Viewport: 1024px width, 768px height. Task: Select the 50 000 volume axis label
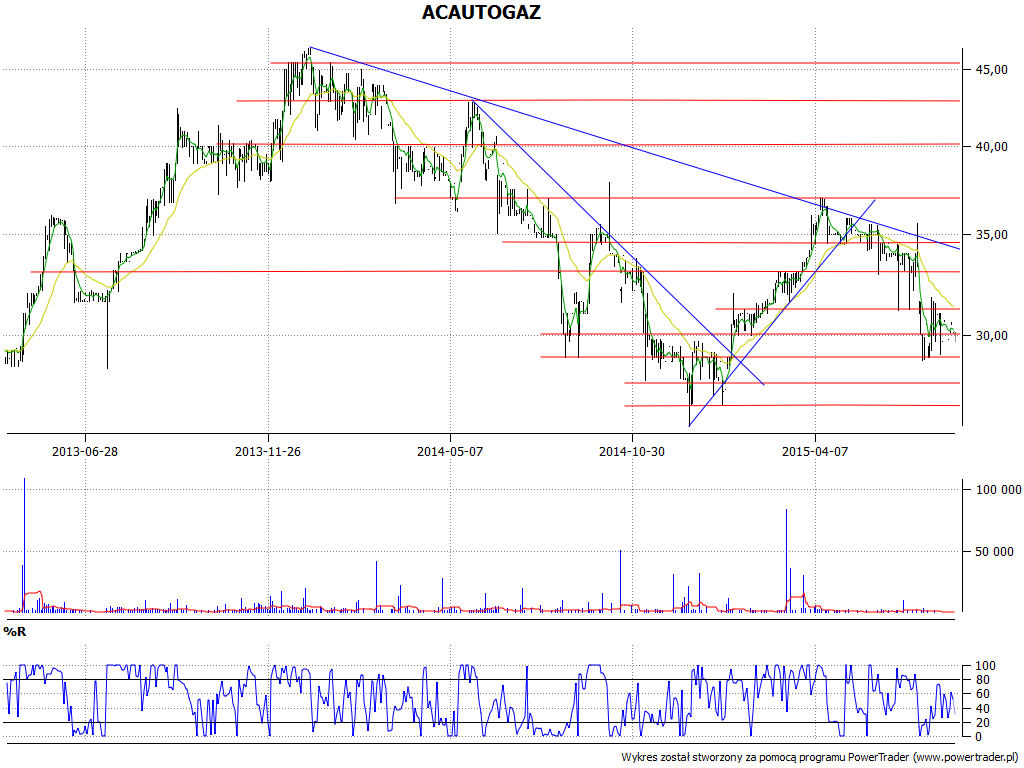tap(995, 552)
